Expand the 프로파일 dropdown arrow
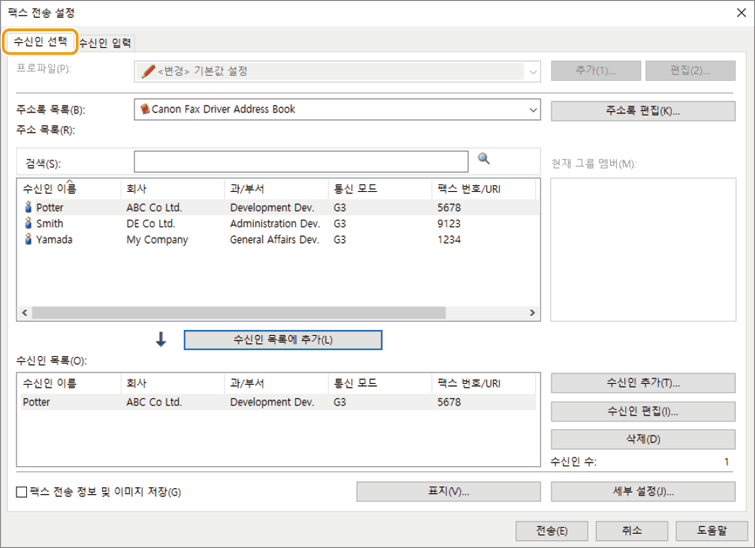The width and height of the screenshot is (755, 548). click(x=531, y=71)
